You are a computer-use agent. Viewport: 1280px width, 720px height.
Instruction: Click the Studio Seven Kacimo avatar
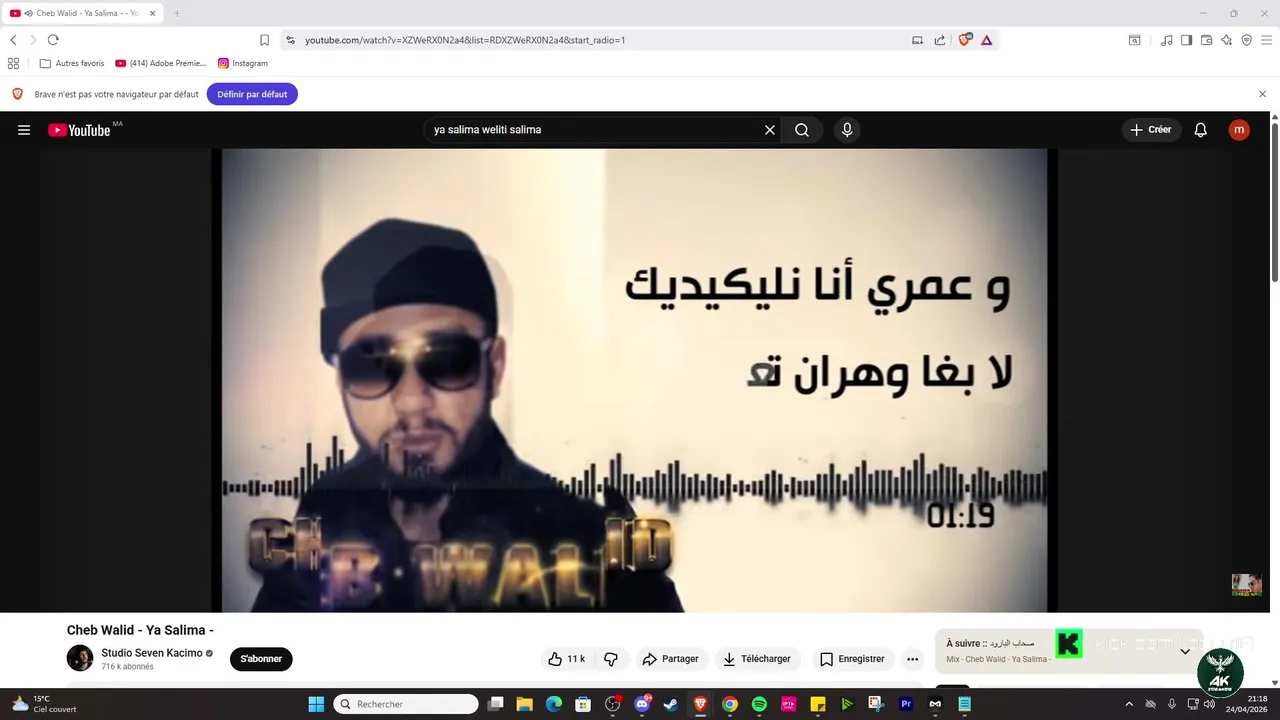pos(80,658)
